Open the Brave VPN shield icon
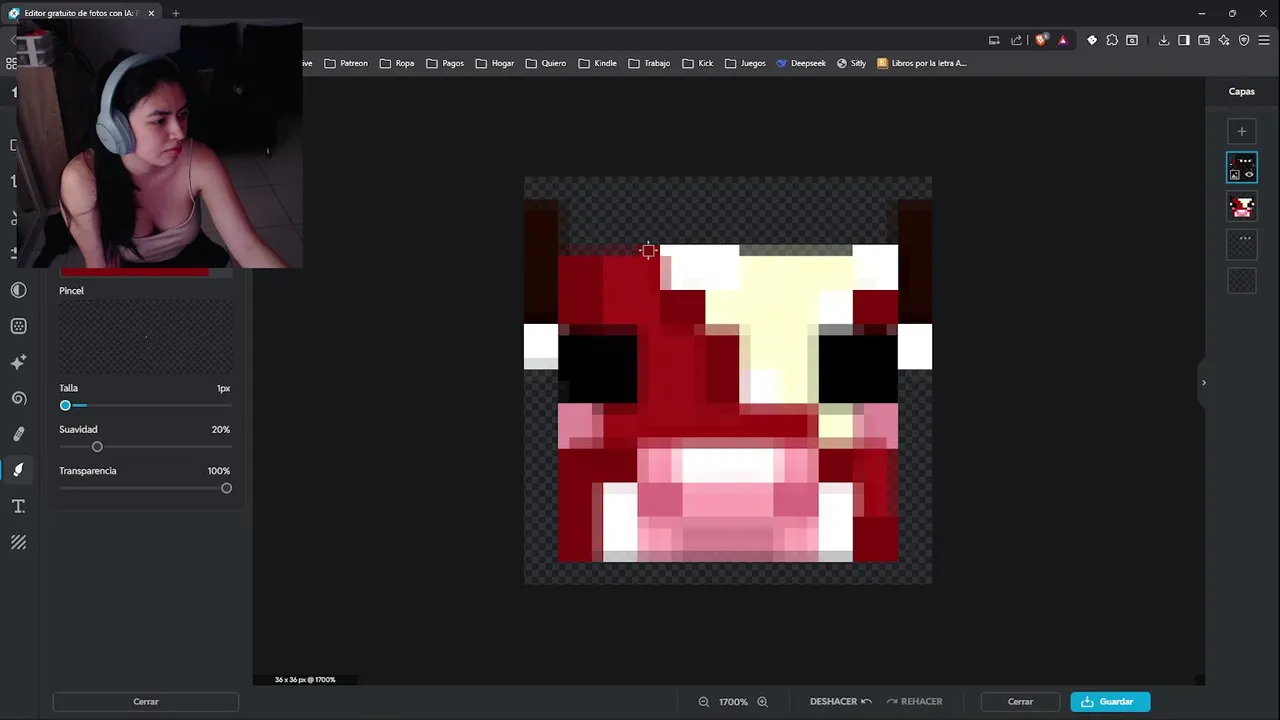Image resolution: width=1280 pixels, height=720 pixels. [1244, 40]
